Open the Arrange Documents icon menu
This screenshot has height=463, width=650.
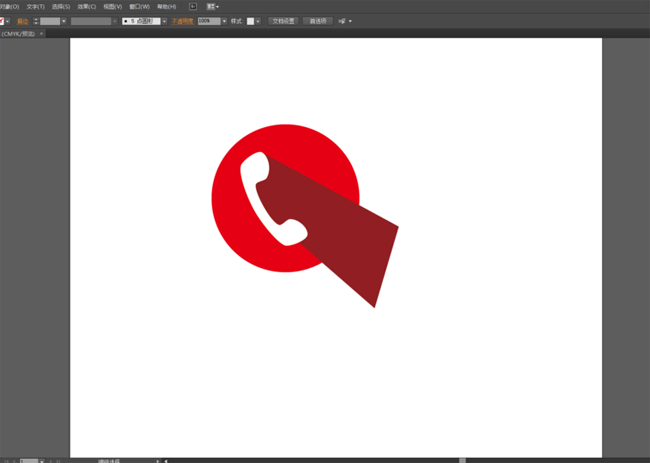(213, 6)
